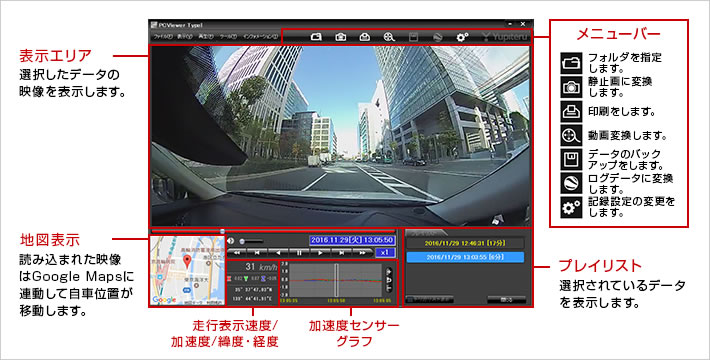The width and height of the screenshot is (710, 360).
Task: Click the camera still-image conversion icon
Action: pos(341,37)
